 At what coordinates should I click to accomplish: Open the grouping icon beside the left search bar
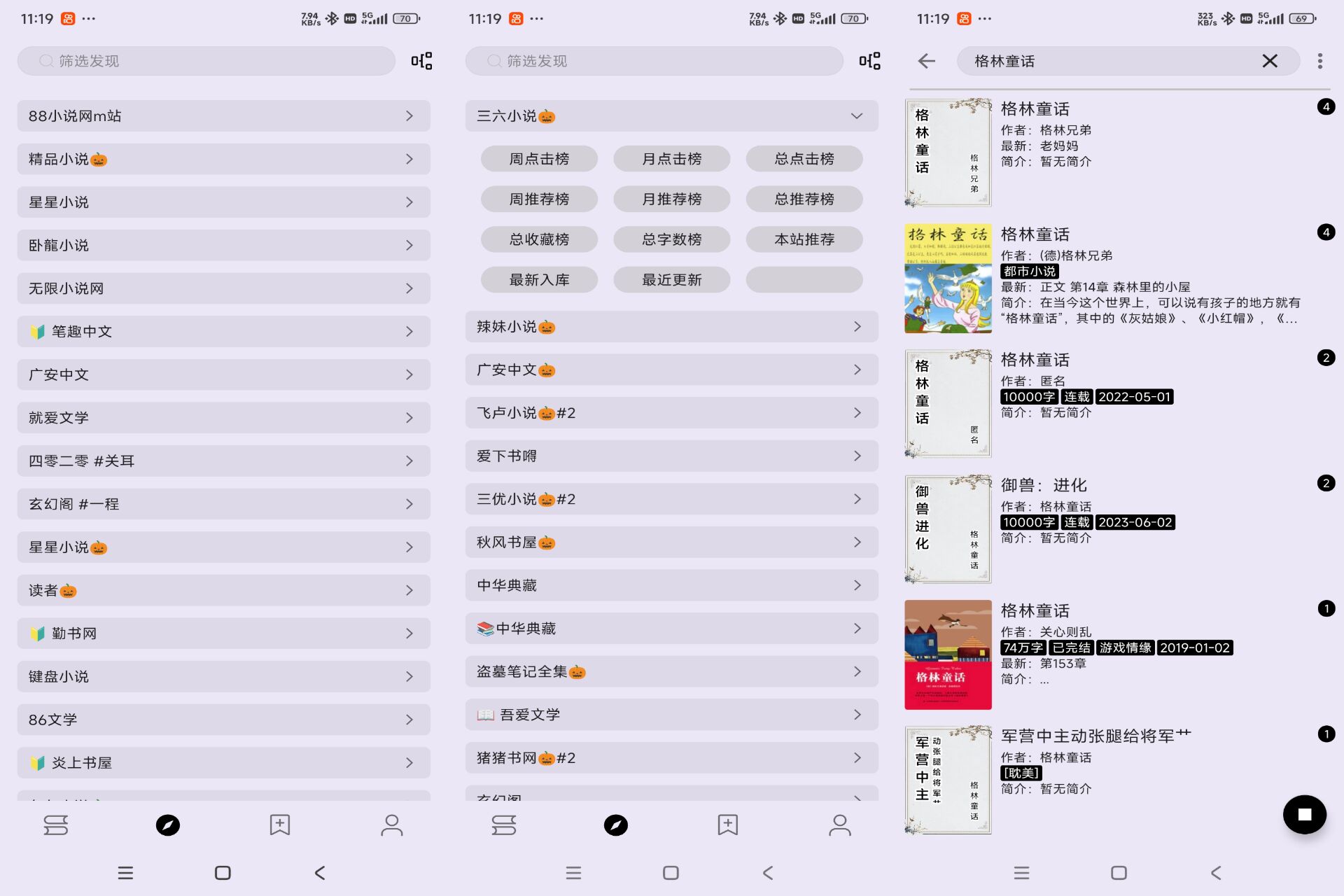[421, 61]
